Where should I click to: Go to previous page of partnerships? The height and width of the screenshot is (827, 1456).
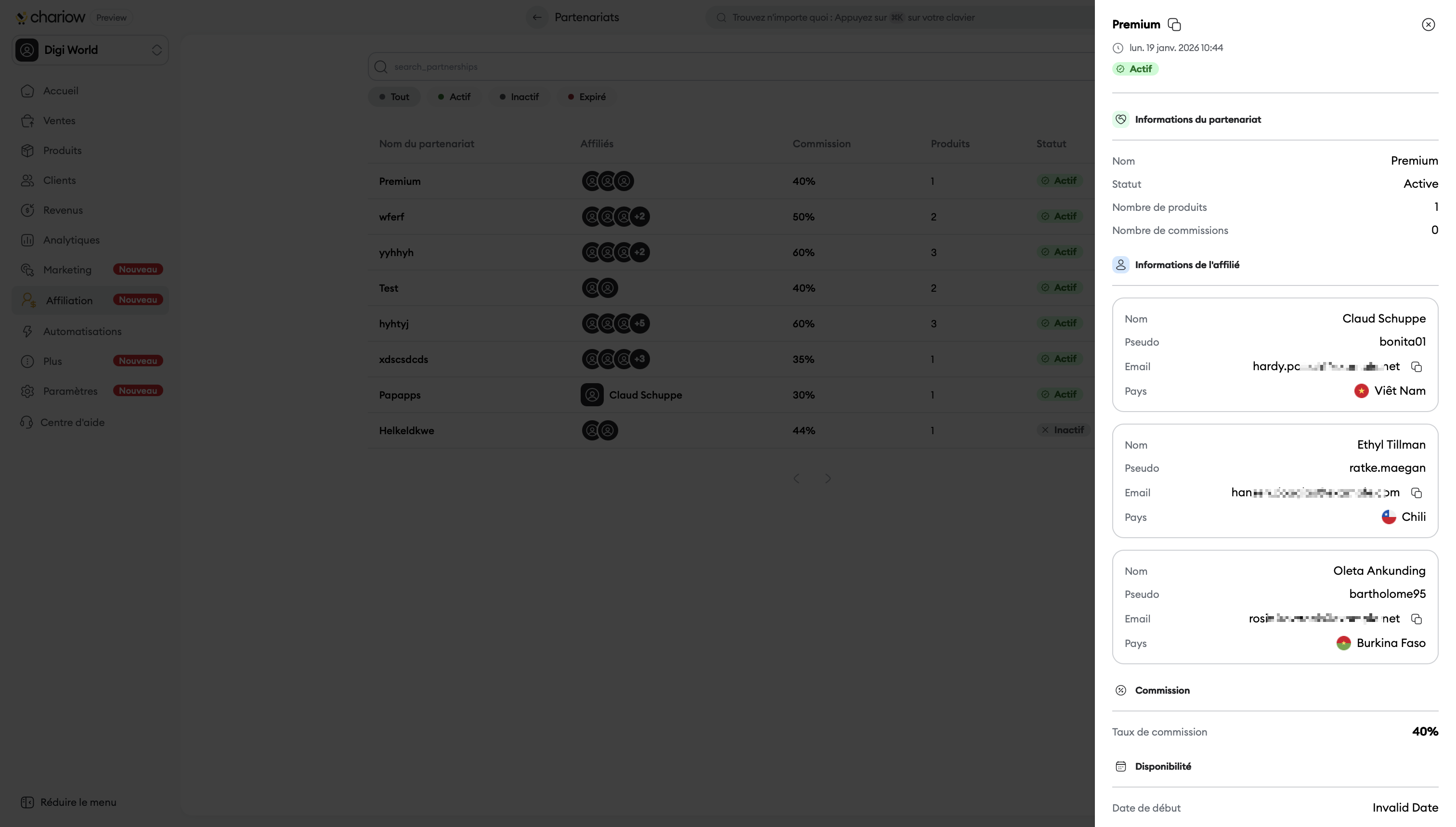(796, 478)
